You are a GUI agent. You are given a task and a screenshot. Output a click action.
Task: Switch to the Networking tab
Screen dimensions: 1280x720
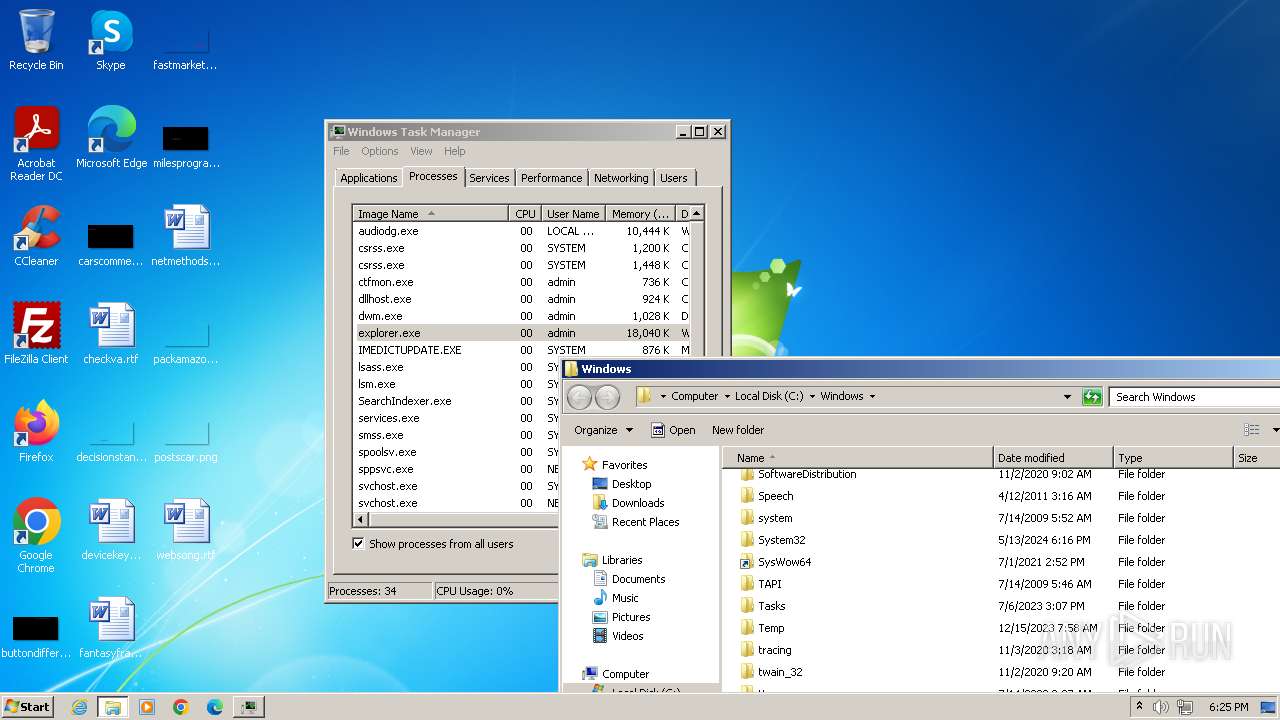[x=621, y=178]
